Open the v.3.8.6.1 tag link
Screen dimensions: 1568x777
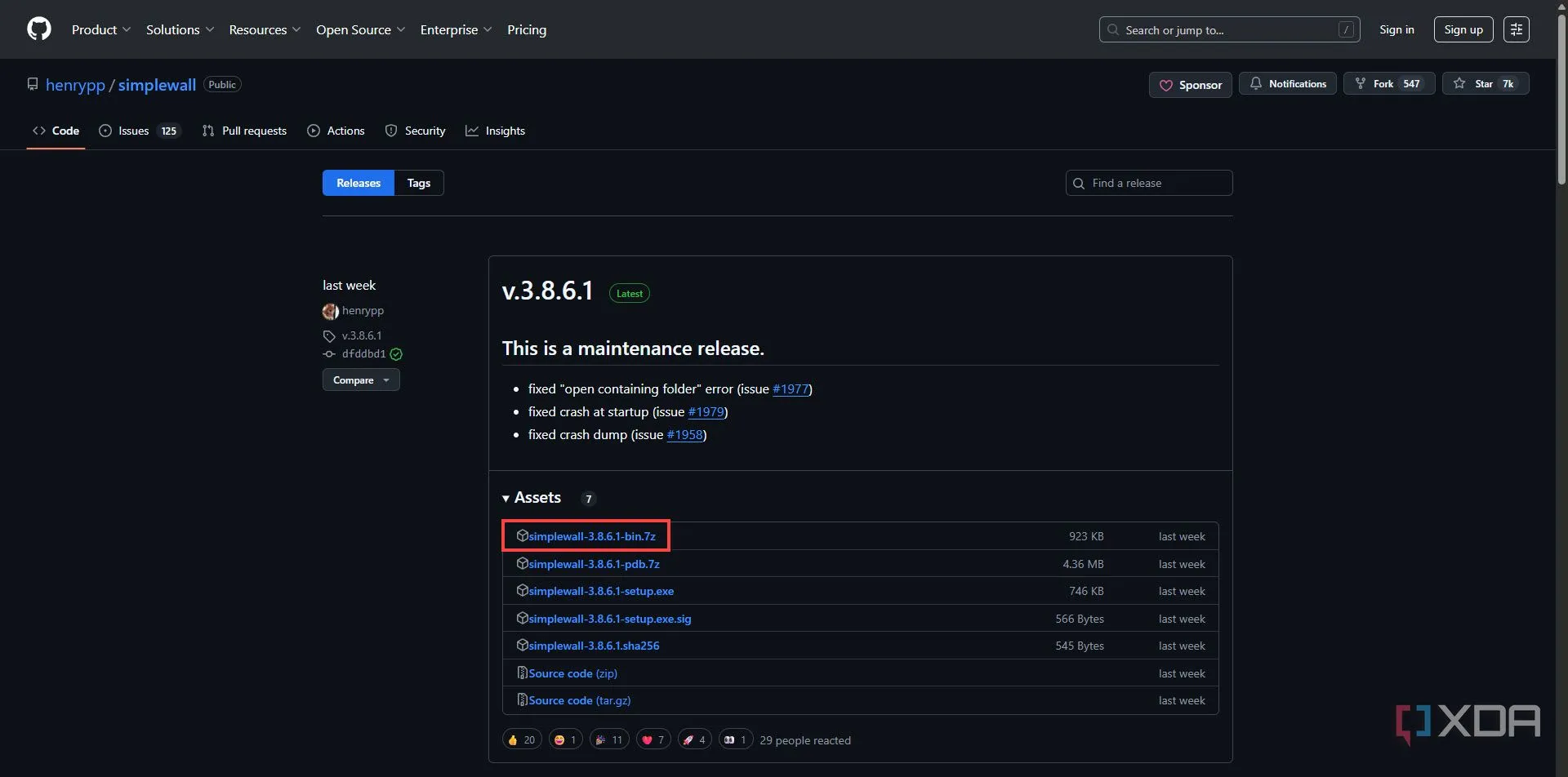point(362,335)
